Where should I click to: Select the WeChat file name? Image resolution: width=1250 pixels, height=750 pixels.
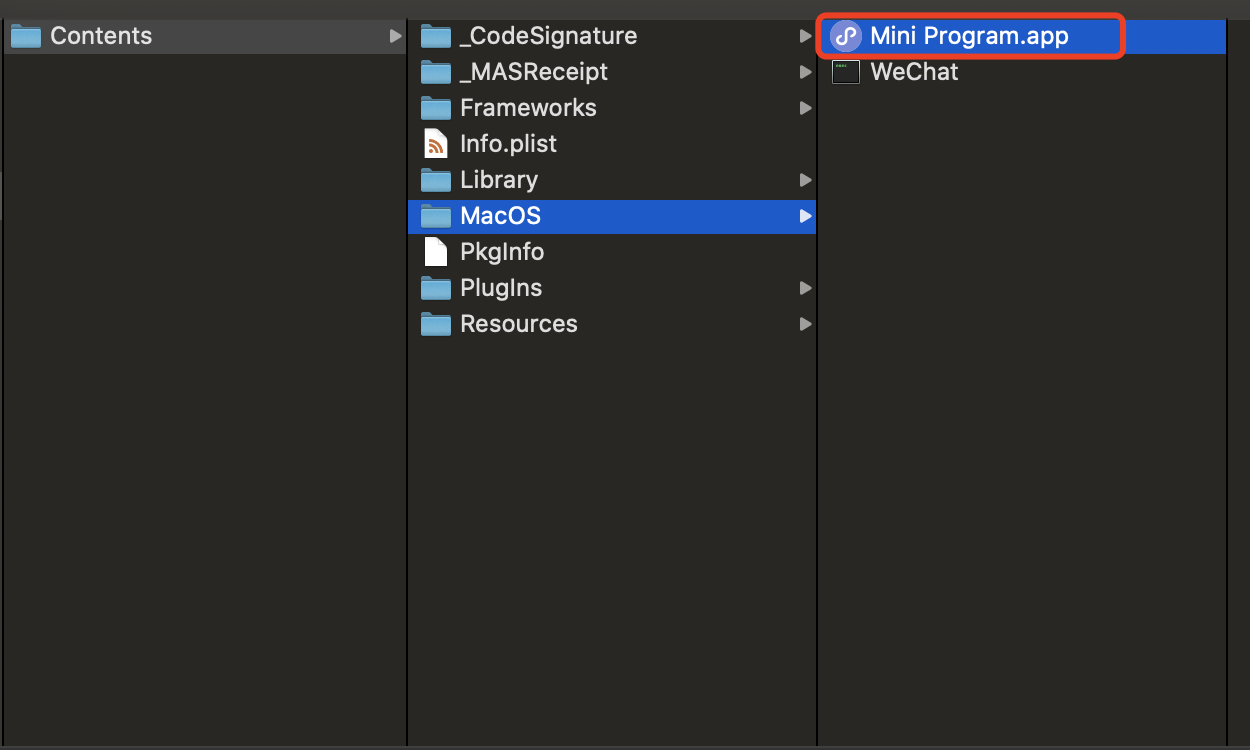[x=914, y=72]
